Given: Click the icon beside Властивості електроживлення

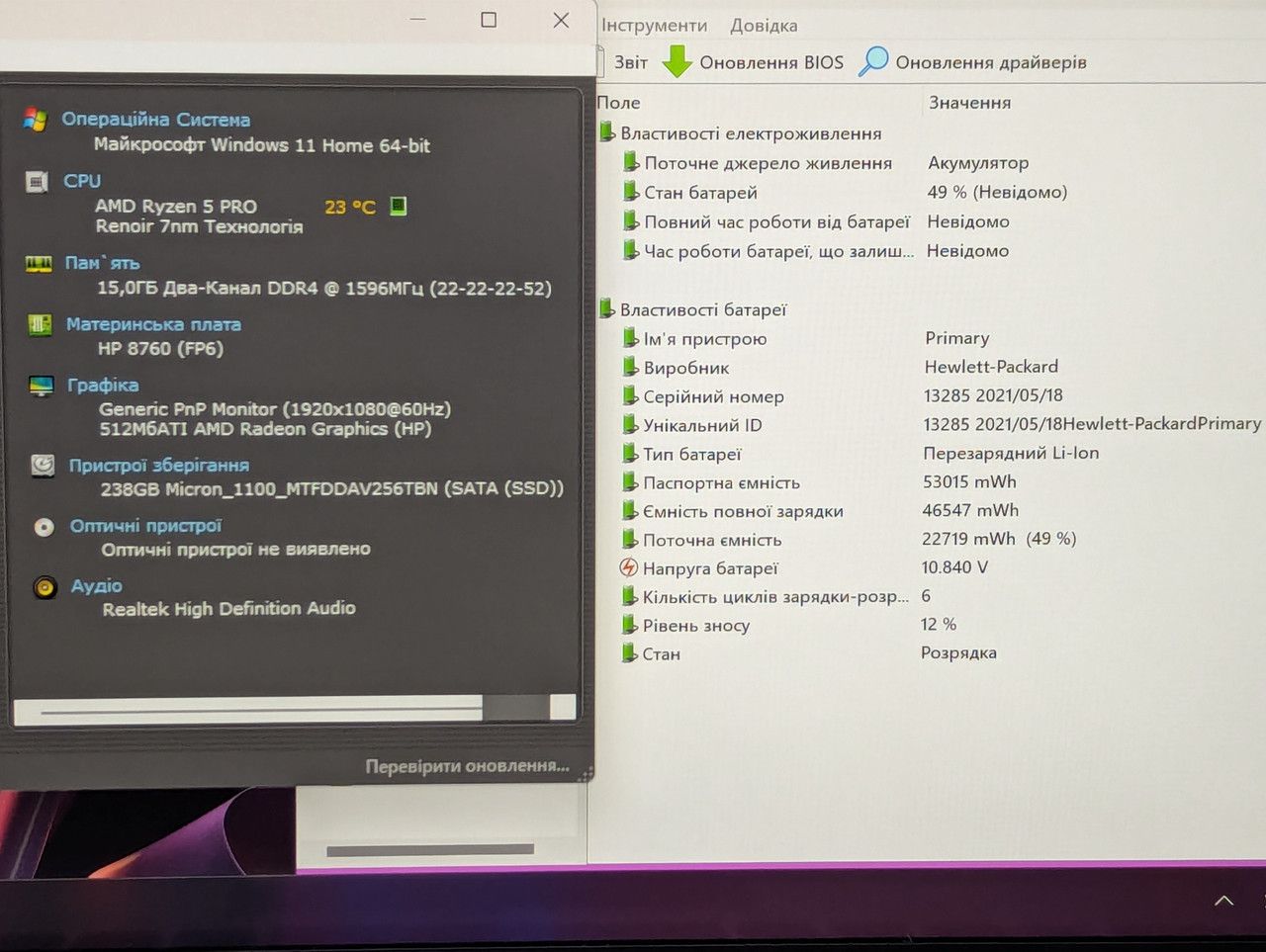Looking at the screenshot, I should [607, 131].
